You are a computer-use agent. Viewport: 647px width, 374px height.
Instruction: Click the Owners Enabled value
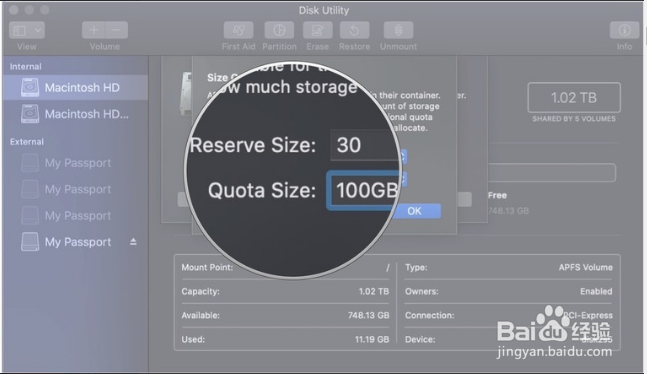596,291
